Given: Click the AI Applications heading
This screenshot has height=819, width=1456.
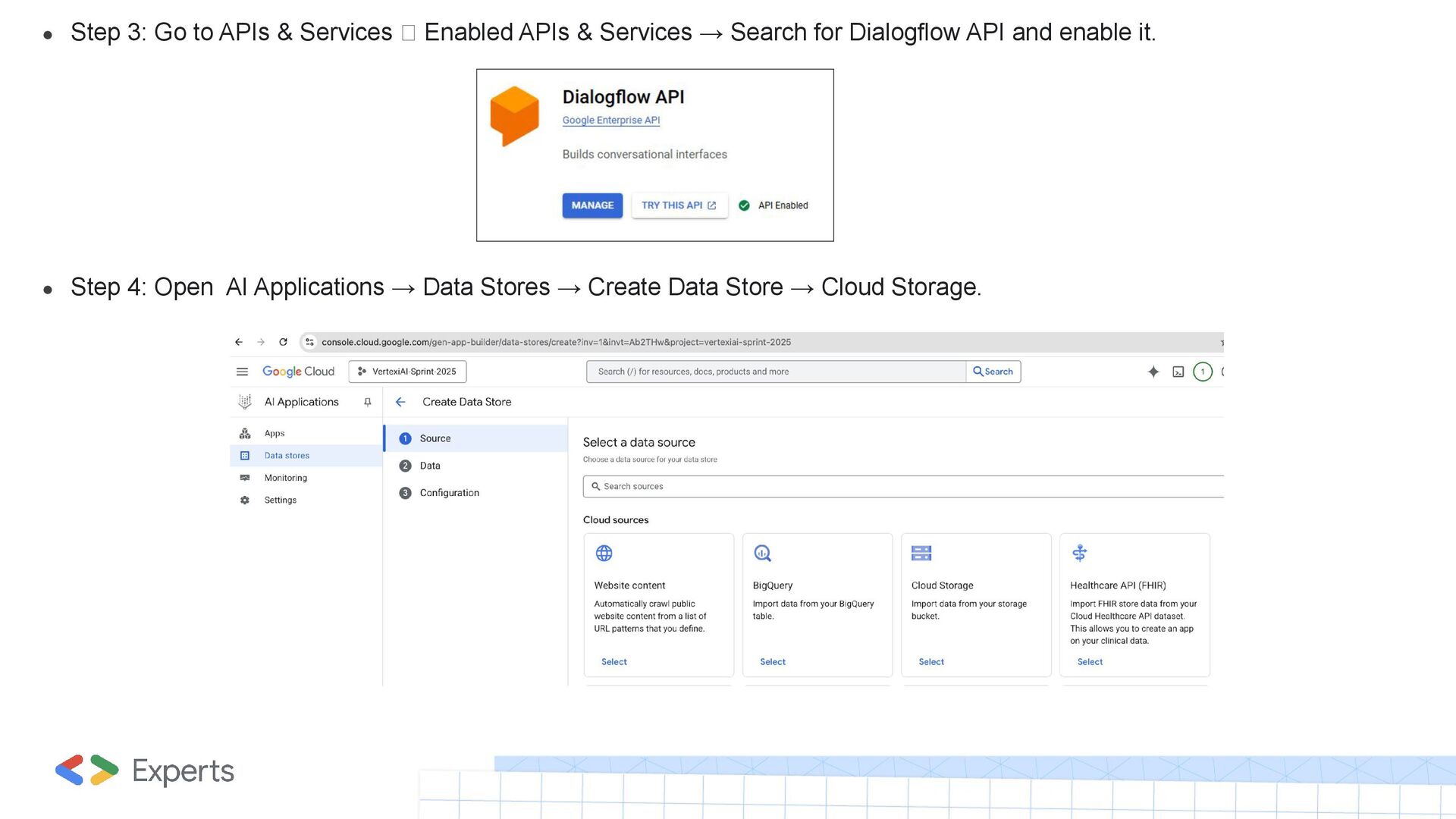Looking at the screenshot, I should (x=302, y=402).
